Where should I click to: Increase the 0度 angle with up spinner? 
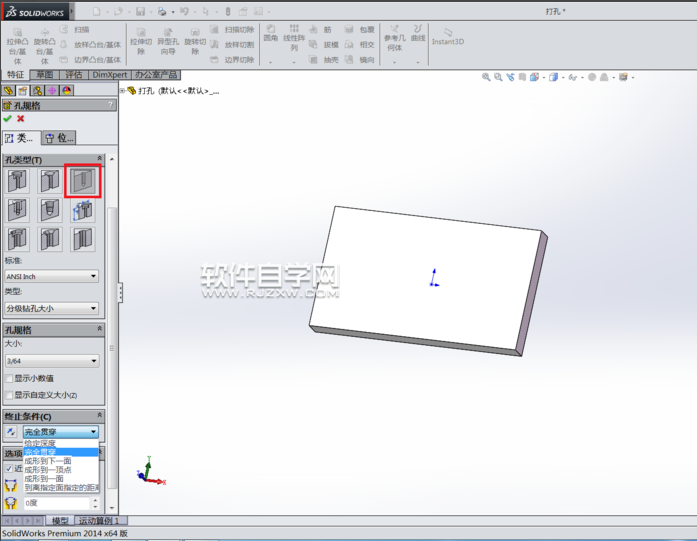[95, 500]
